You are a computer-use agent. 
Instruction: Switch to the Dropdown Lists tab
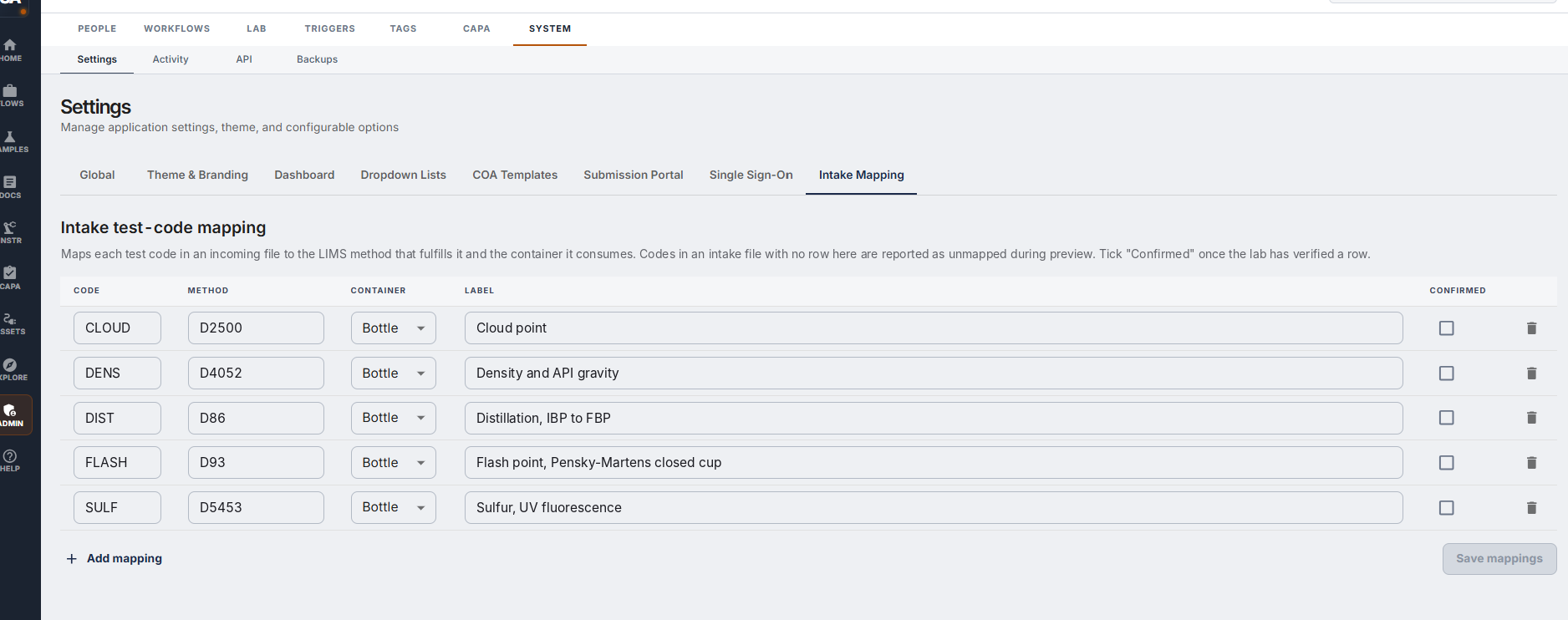[403, 175]
